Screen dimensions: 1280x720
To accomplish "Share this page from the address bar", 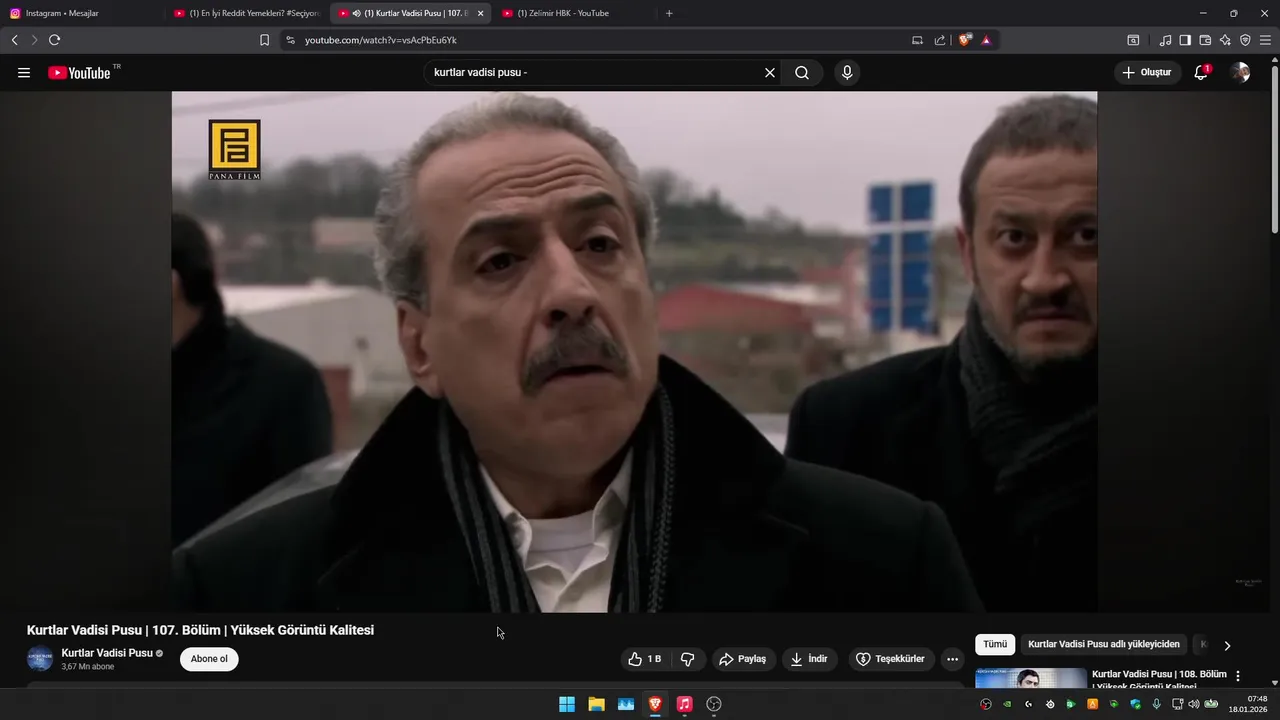I will [x=940, y=40].
